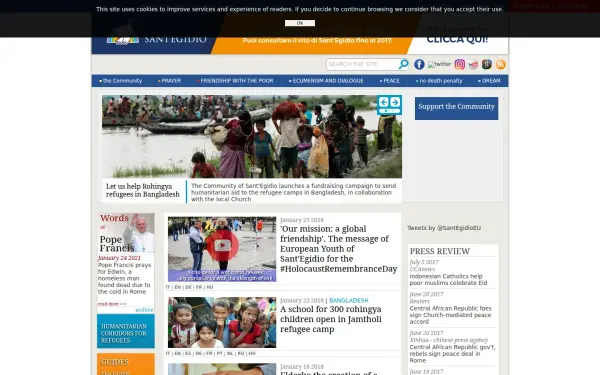Open the YouTube icon
The height and width of the screenshot is (375, 600).
pos(473,64)
